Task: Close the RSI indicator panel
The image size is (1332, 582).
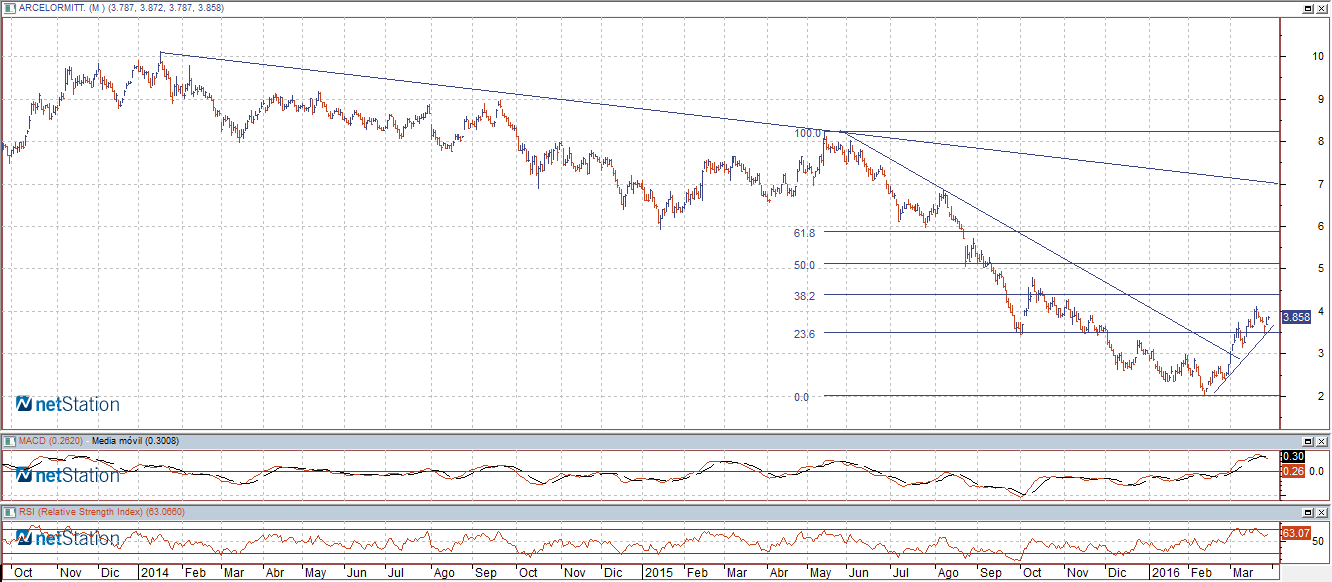Action: 1322,513
